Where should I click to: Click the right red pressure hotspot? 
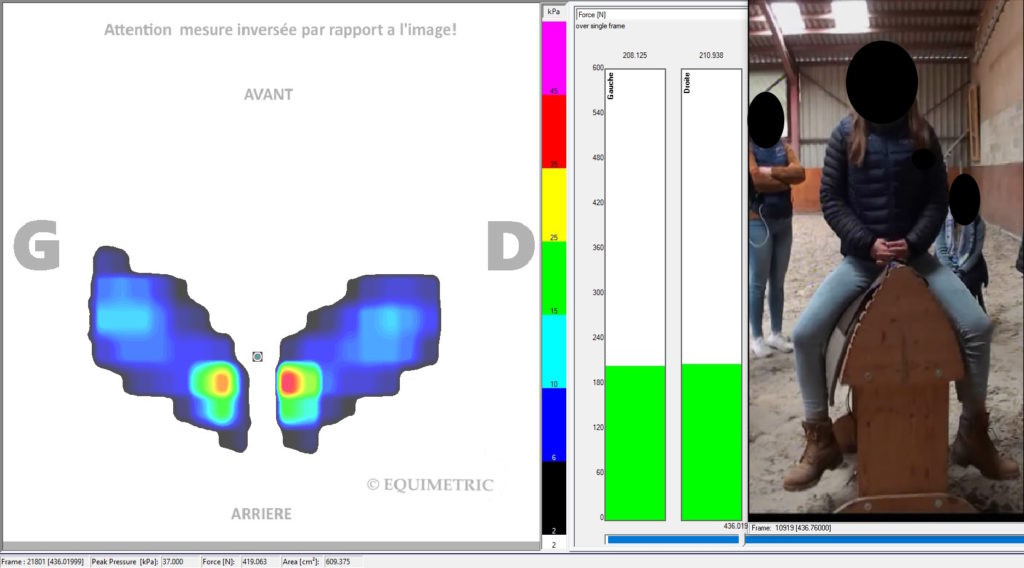coord(291,382)
